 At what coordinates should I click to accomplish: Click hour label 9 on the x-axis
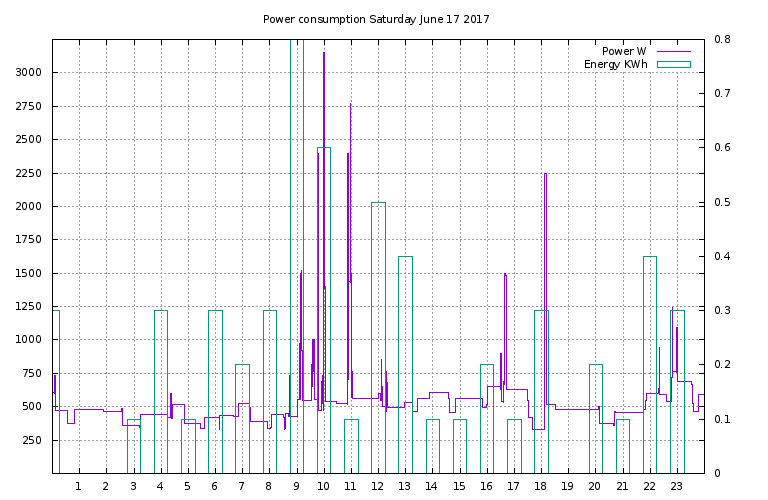pyautogui.click(x=296, y=486)
